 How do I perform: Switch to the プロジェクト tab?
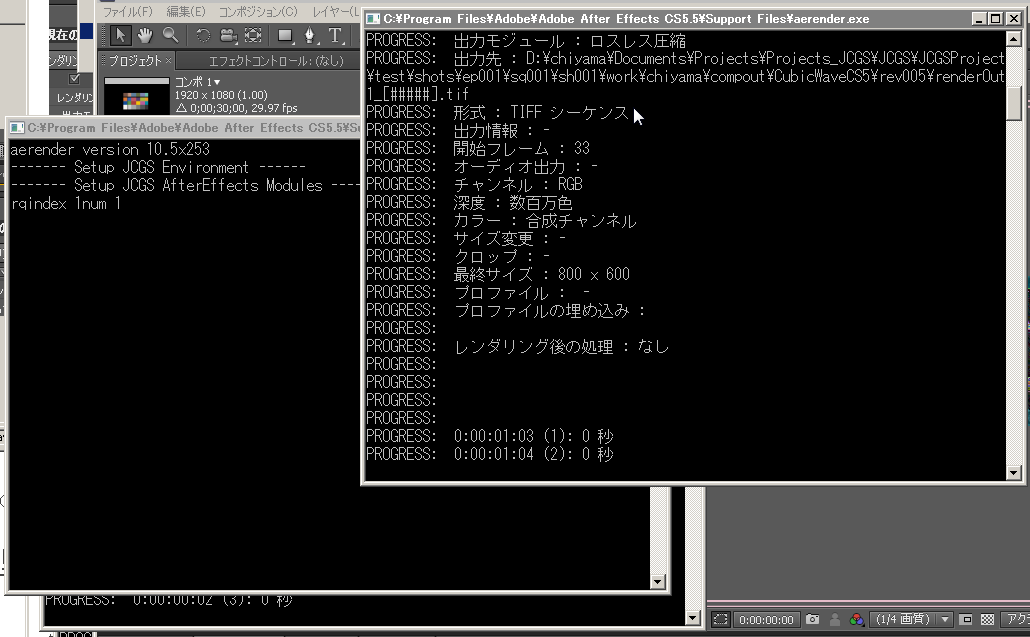[x=135, y=60]
